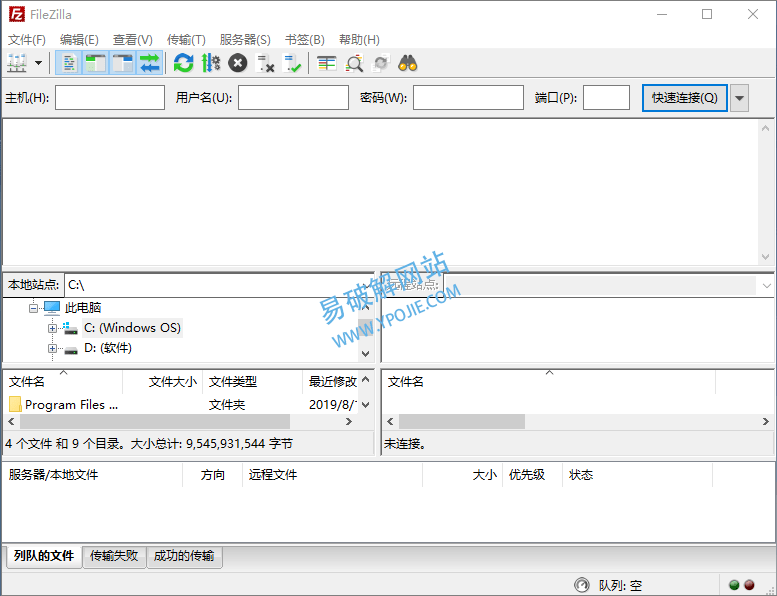Open the Site Manager icon

(17, 63)
